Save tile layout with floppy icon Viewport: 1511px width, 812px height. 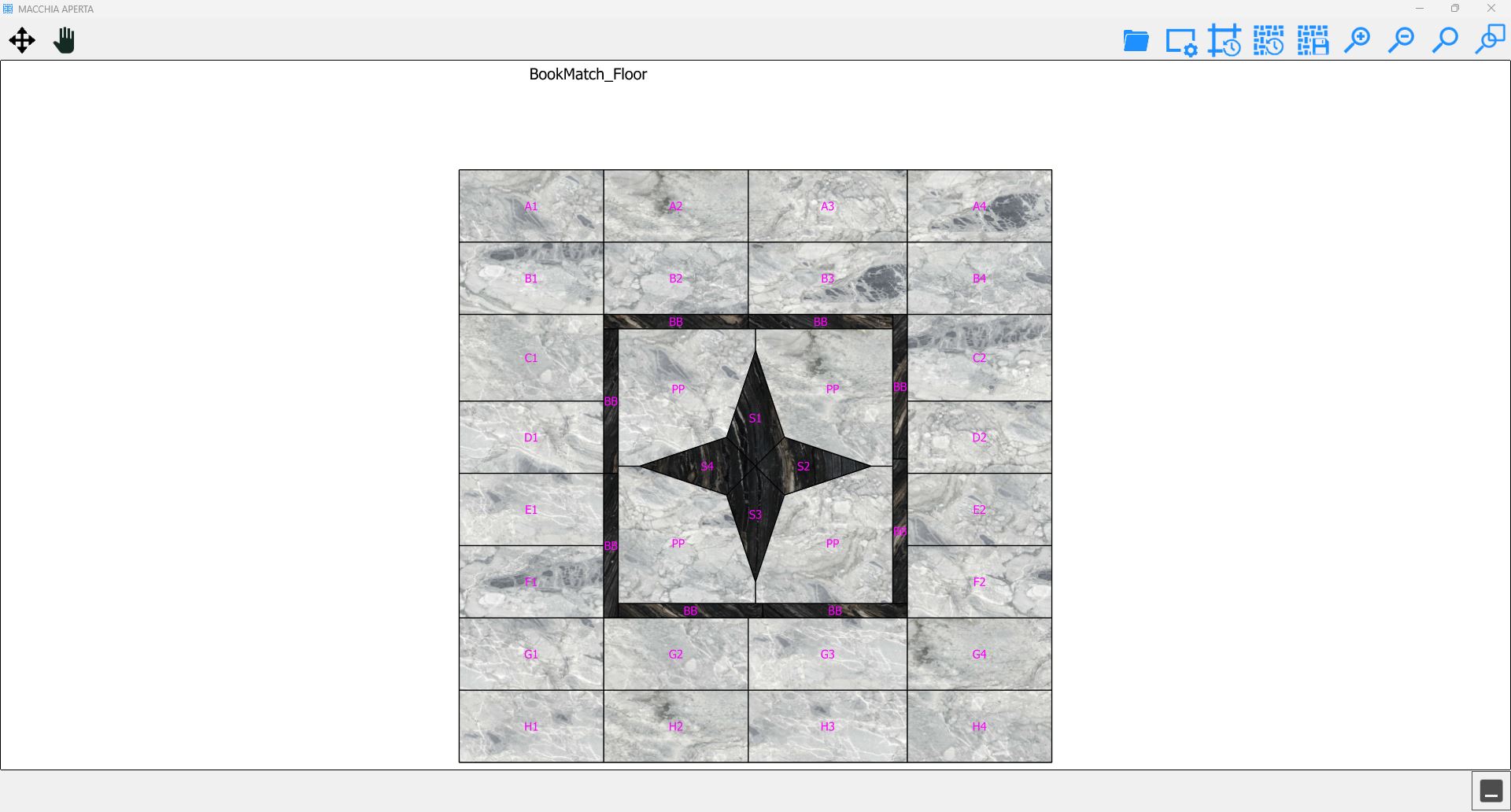[1313, 40]
